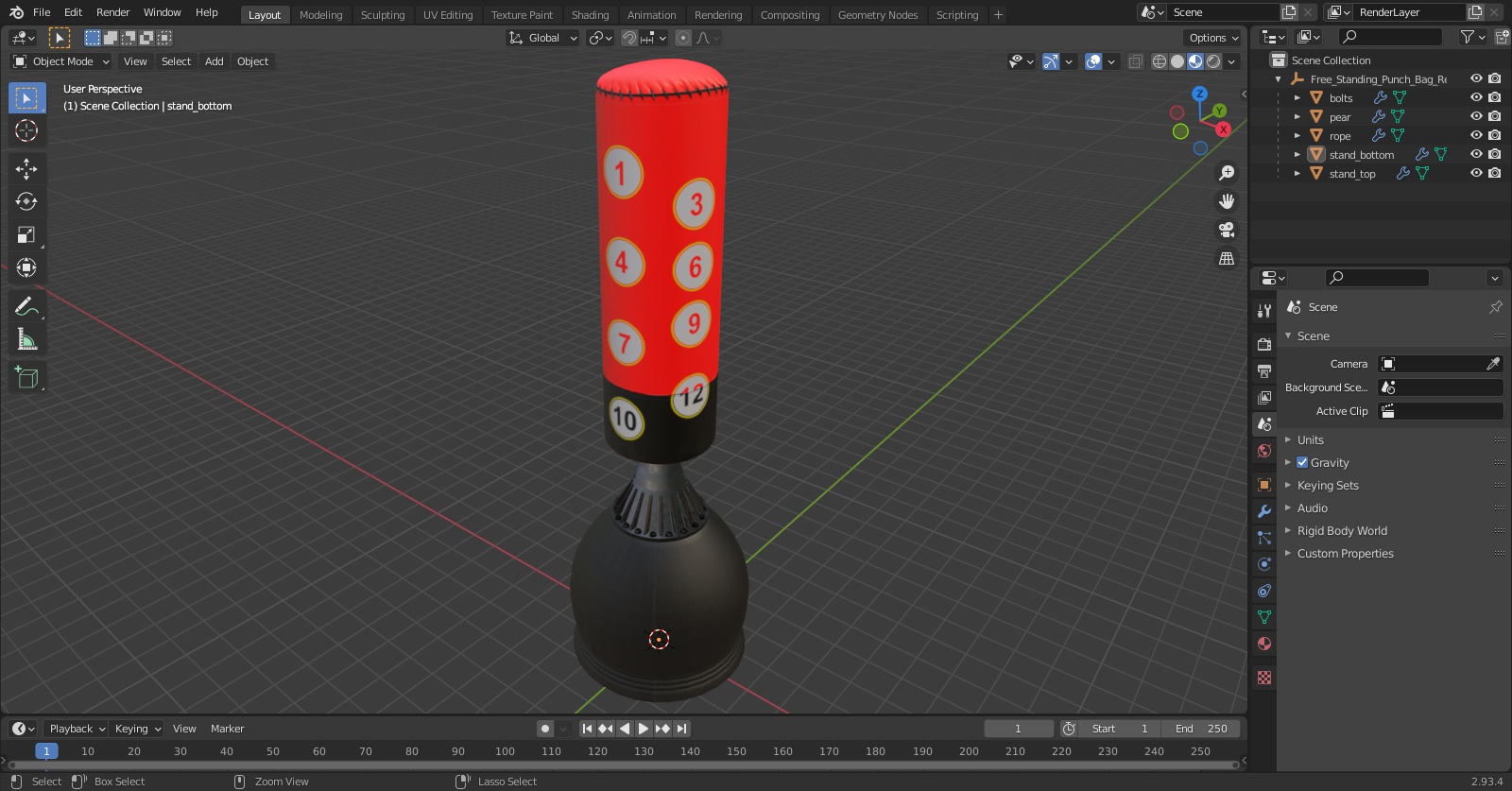Image resolution: width=1512 pixels, height=791 pixels.
Task: Hide pear object in viewport
Action: (x=1476, y=116)
